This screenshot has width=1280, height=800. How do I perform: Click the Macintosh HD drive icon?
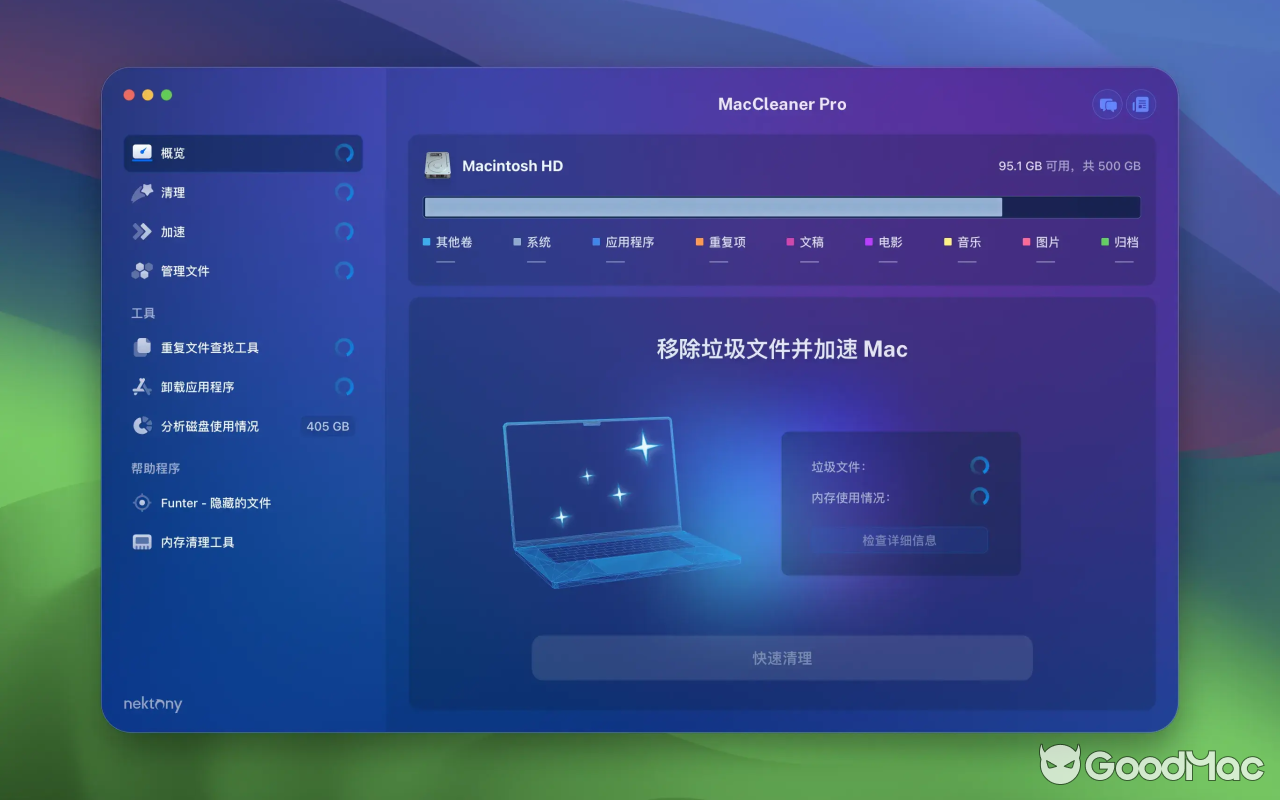point(436,165)
